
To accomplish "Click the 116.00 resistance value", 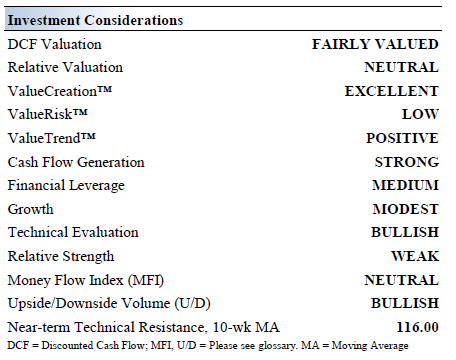I will click(418, 327).
